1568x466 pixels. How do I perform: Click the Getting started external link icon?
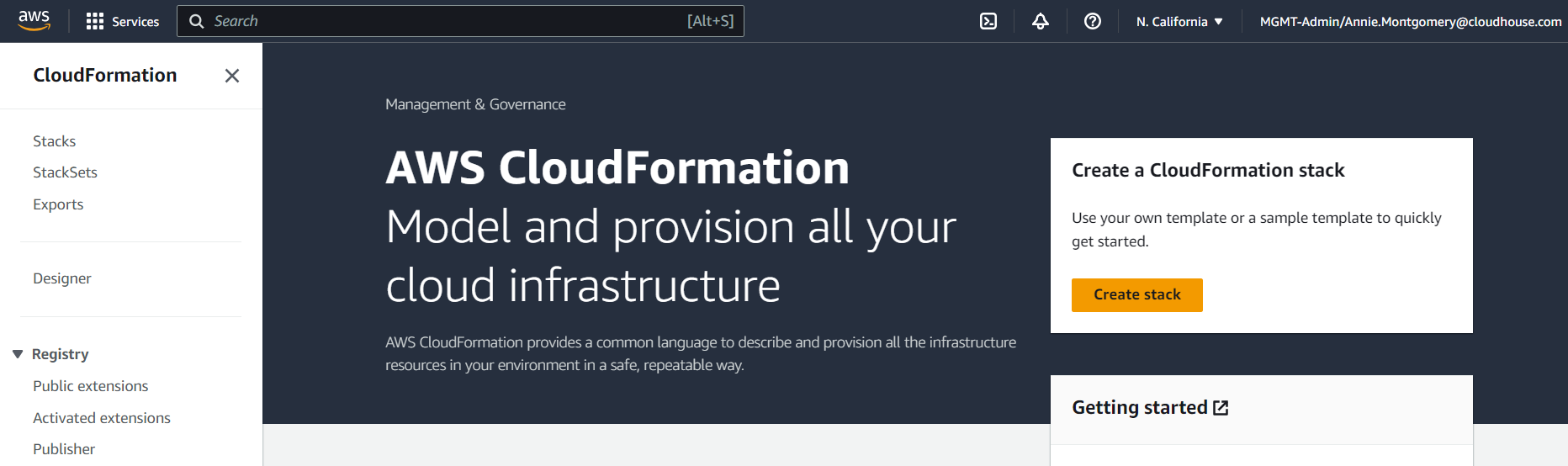click(1221, 408)
